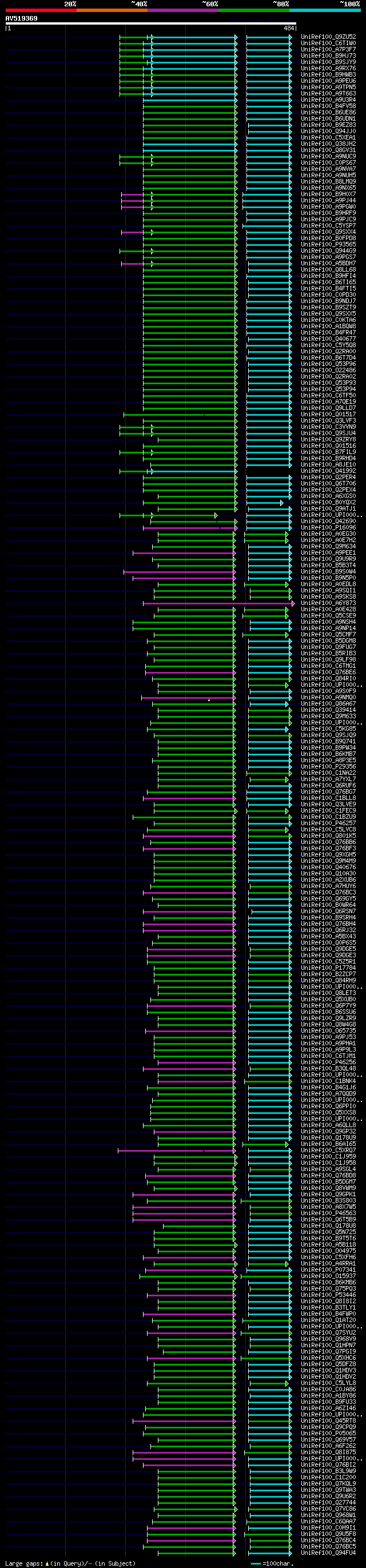Select the UniRef100_Q45RT8 label
Screen dimensions: 366x1568
(328, 1420)
